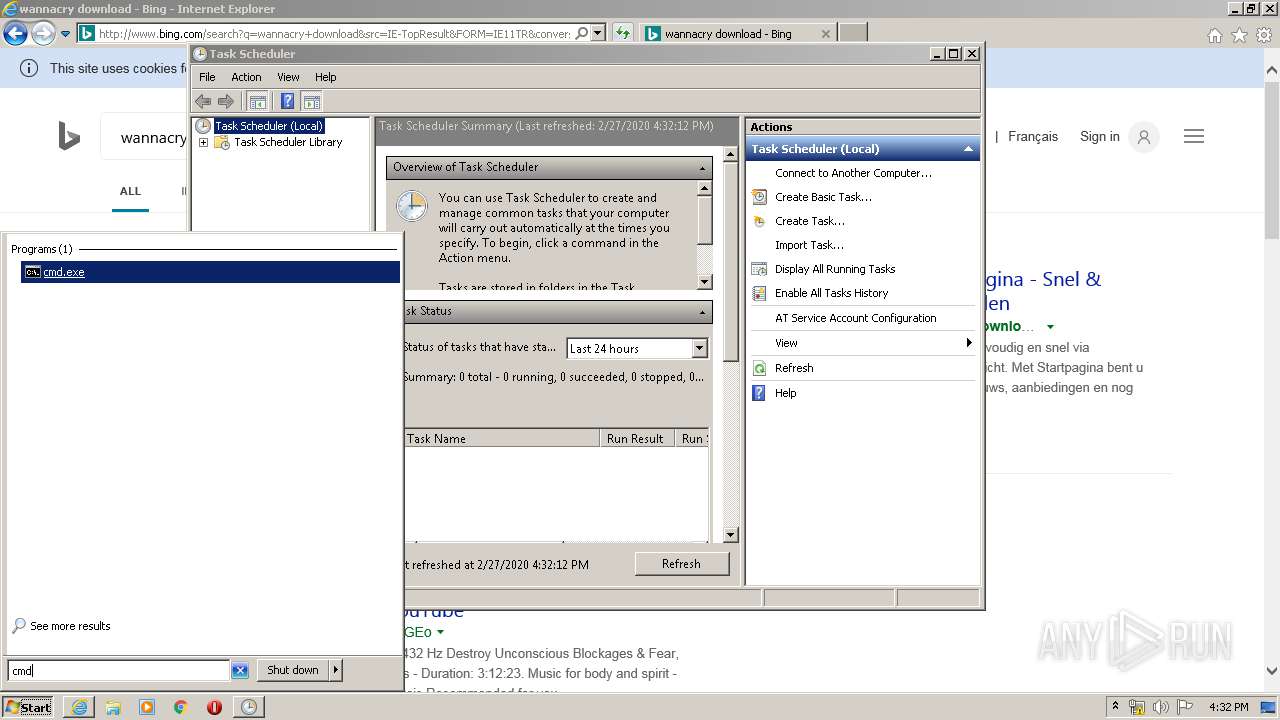Open Internet Explorer Home icon

(1214, 35)
